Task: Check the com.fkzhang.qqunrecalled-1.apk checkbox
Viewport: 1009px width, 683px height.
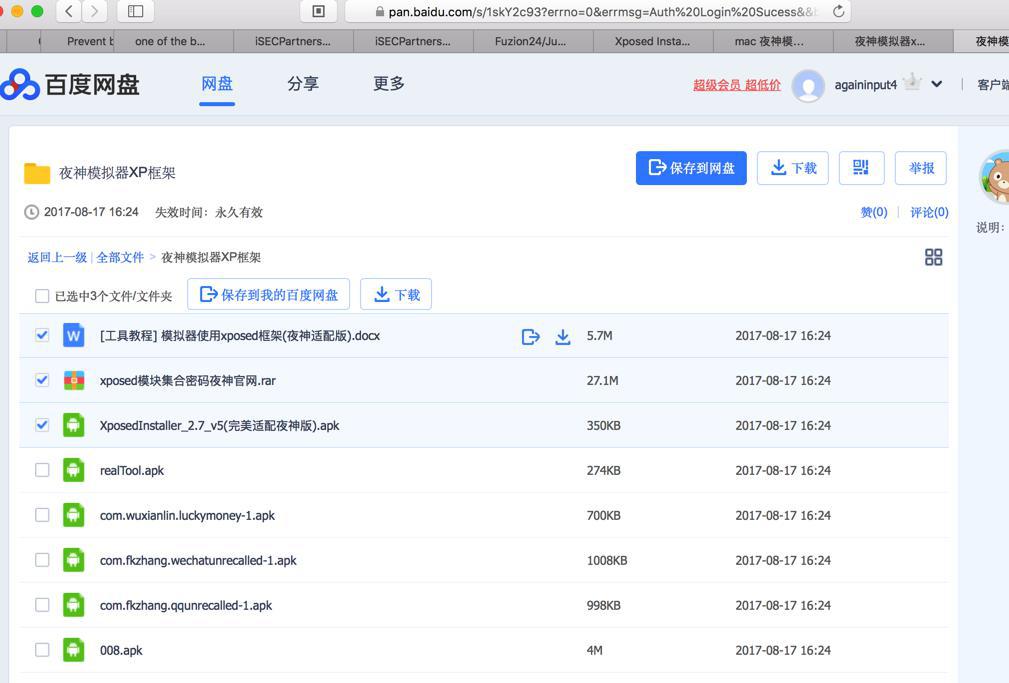Action: click(x=42, y=604)
